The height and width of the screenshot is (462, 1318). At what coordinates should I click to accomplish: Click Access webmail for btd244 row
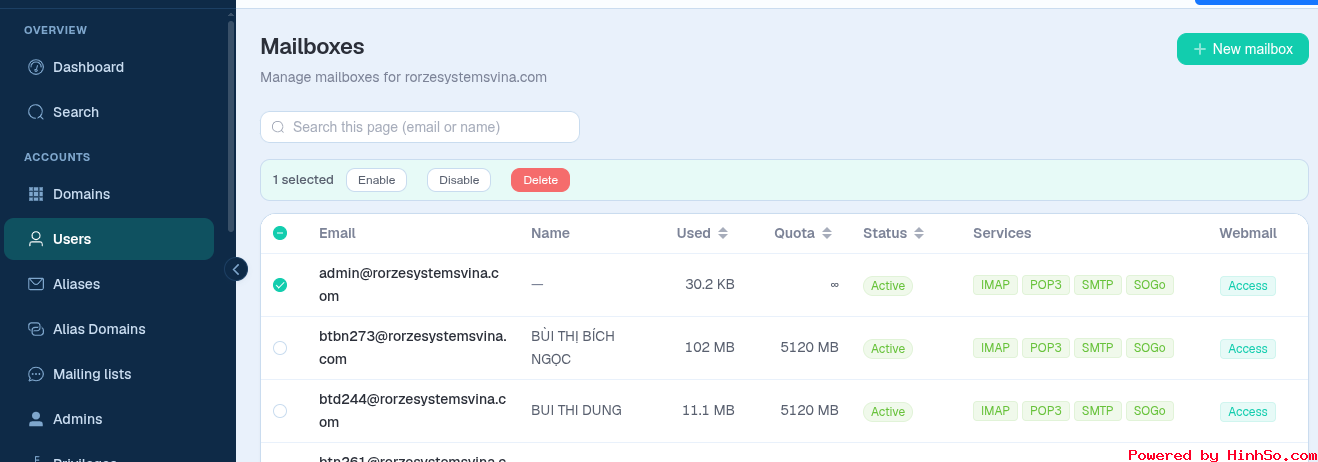[x=1248, y=412]
